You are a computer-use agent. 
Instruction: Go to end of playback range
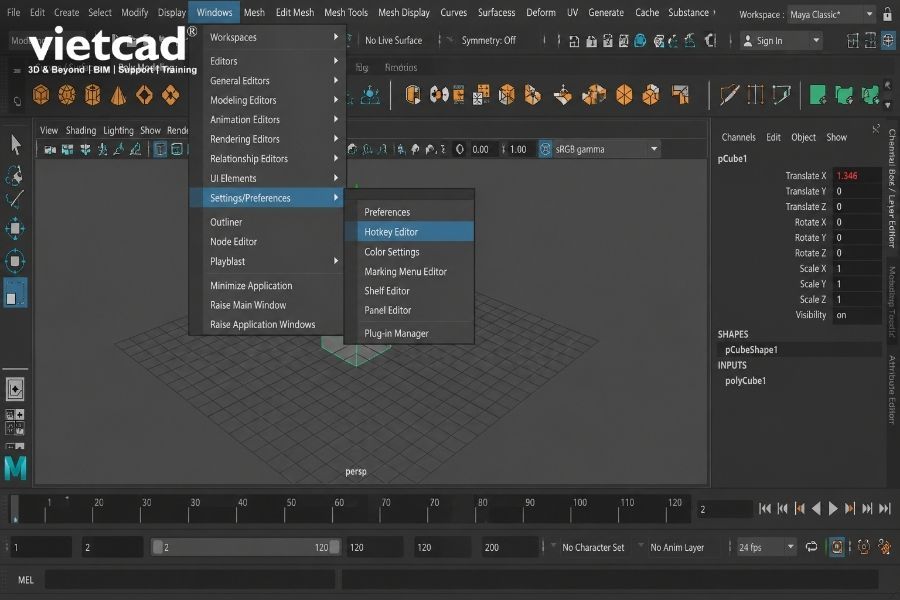pyautogui.click(x=885, y=509)
